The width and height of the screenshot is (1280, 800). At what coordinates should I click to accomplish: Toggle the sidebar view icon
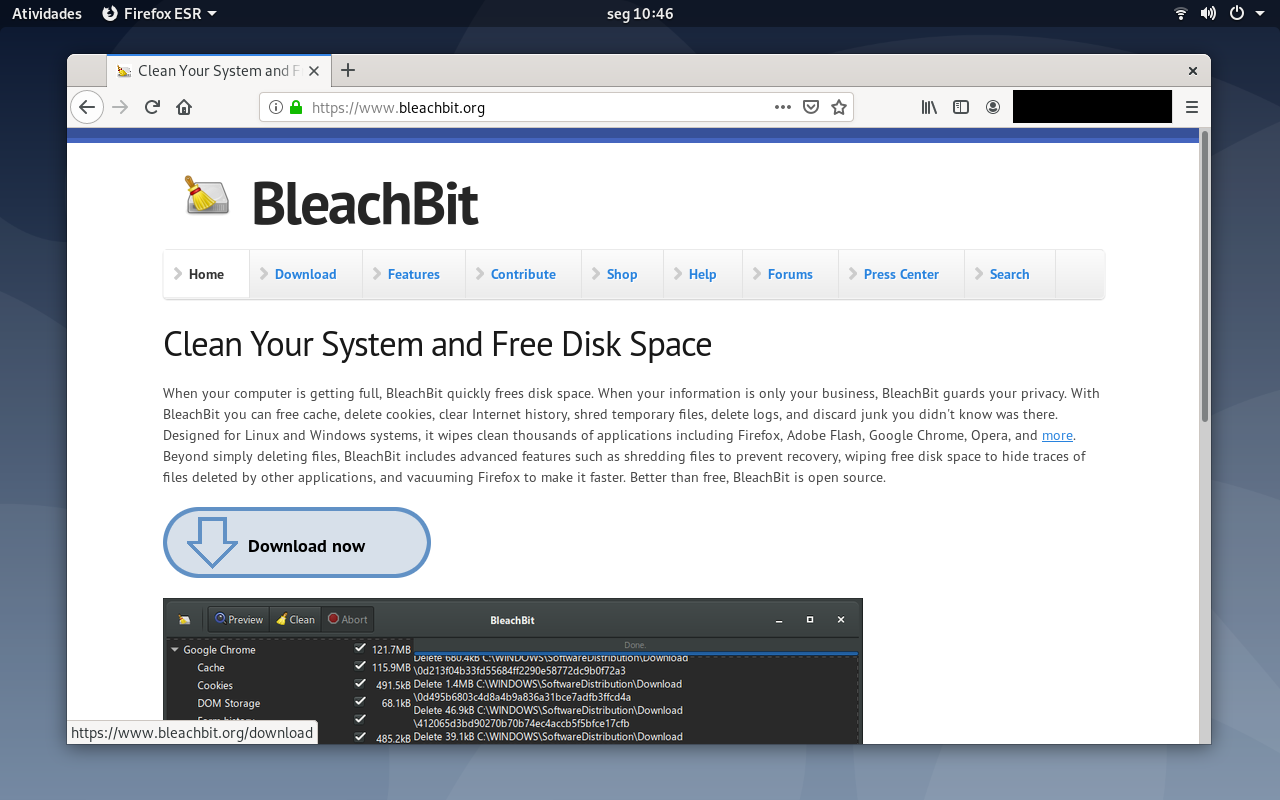pos(961,107)
